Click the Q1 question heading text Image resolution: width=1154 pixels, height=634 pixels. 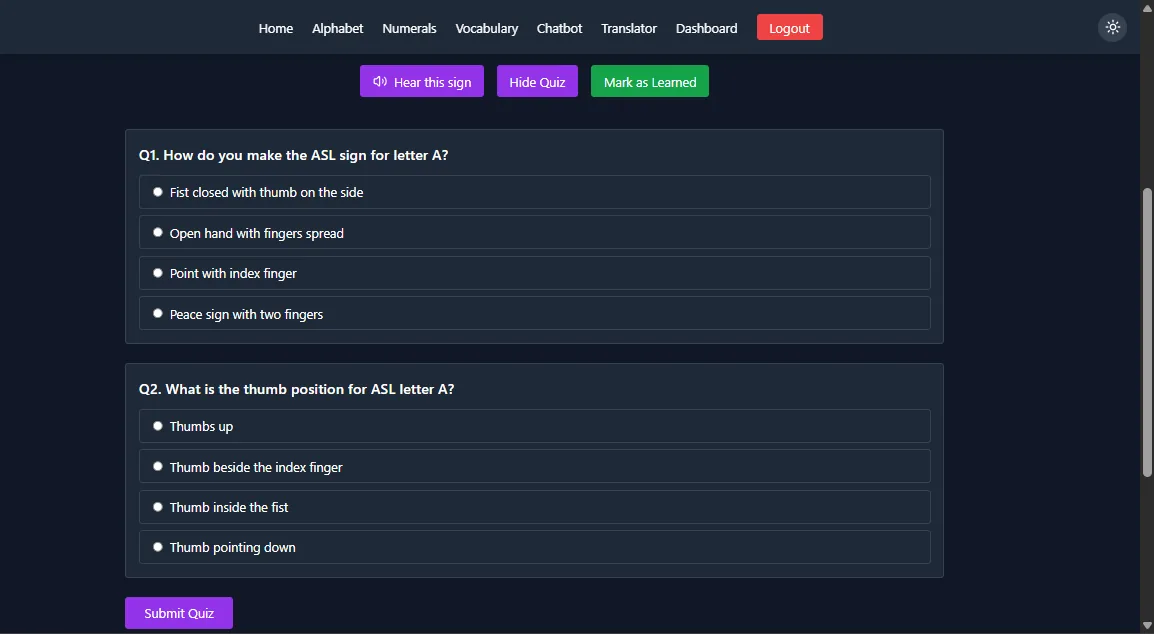[x=294, y=155]
